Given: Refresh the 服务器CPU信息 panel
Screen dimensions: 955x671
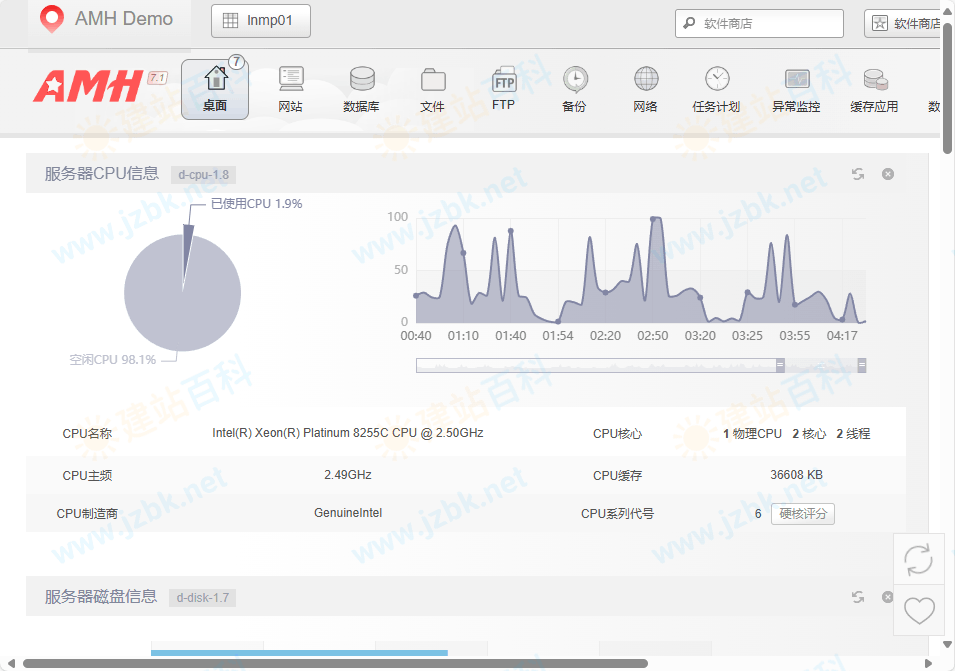Looking at the screenshot, I should click(858, 174).
